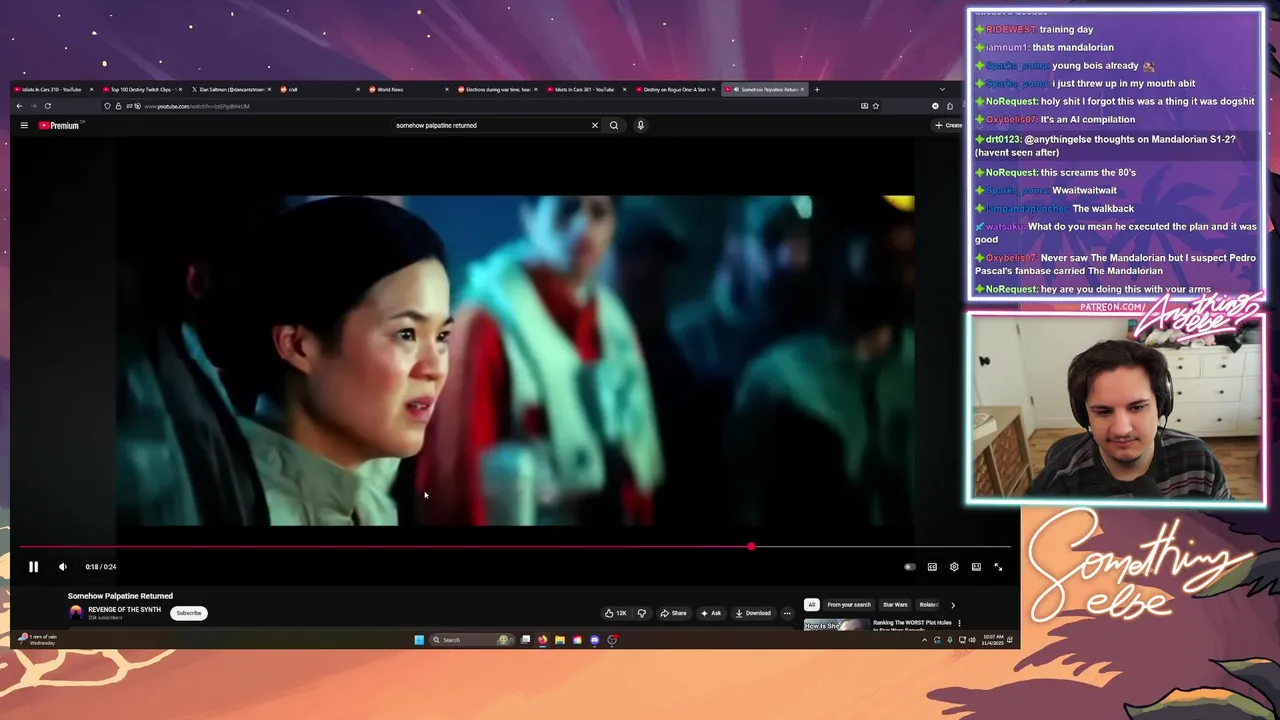Open more actions three-dot menu under video
Viewport: 1280px width, 720px height.
coord(787,613)
